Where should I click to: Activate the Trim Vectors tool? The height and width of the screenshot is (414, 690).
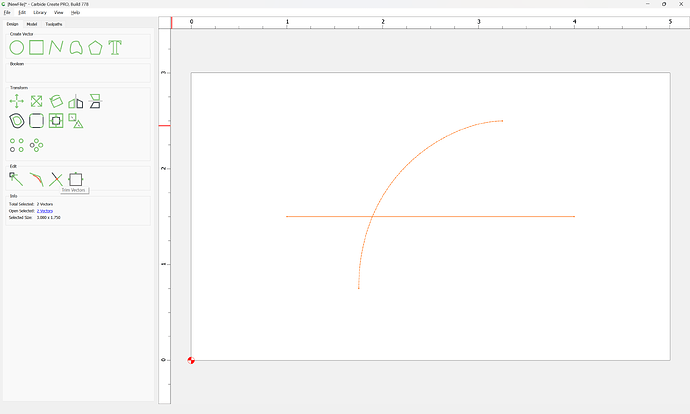click(x=56, y=179)
